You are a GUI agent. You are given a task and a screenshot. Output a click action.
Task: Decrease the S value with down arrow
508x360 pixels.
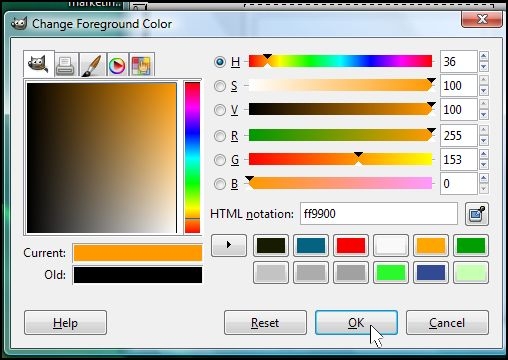point(483,91)
